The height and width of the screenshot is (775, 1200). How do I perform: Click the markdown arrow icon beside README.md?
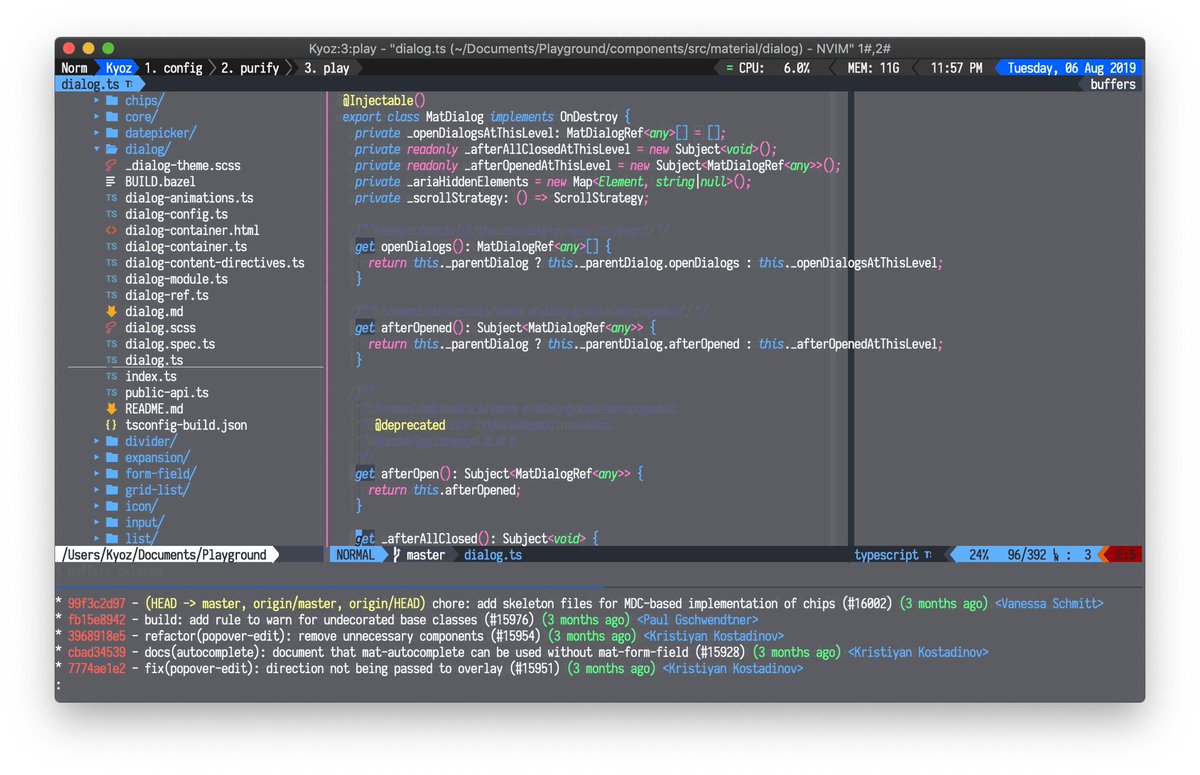pyautogui.click(x=111, y=408)
